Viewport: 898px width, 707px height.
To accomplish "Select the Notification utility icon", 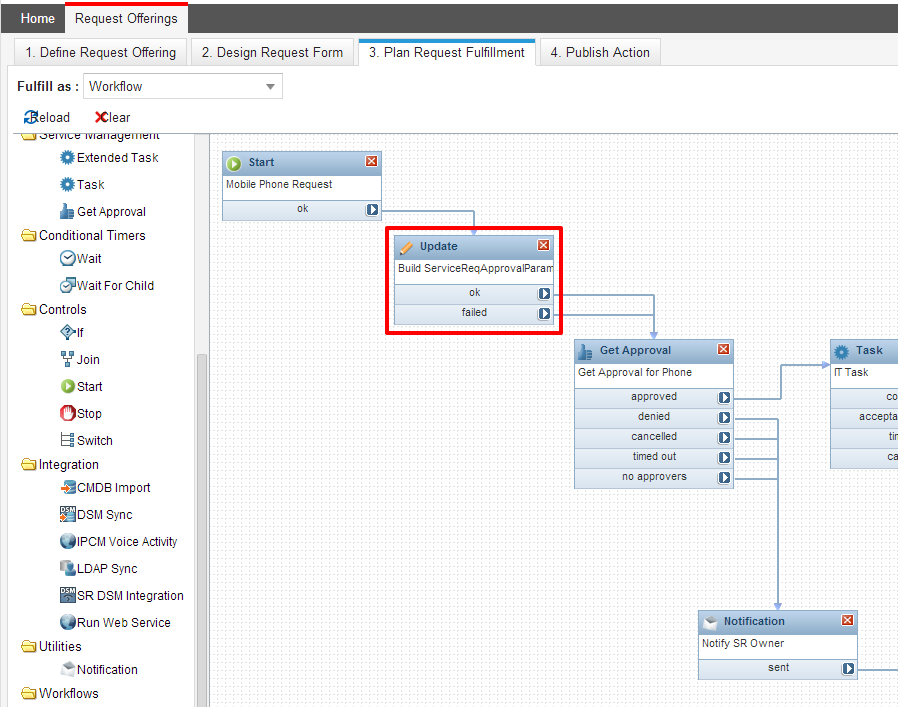I will [101, 669].
